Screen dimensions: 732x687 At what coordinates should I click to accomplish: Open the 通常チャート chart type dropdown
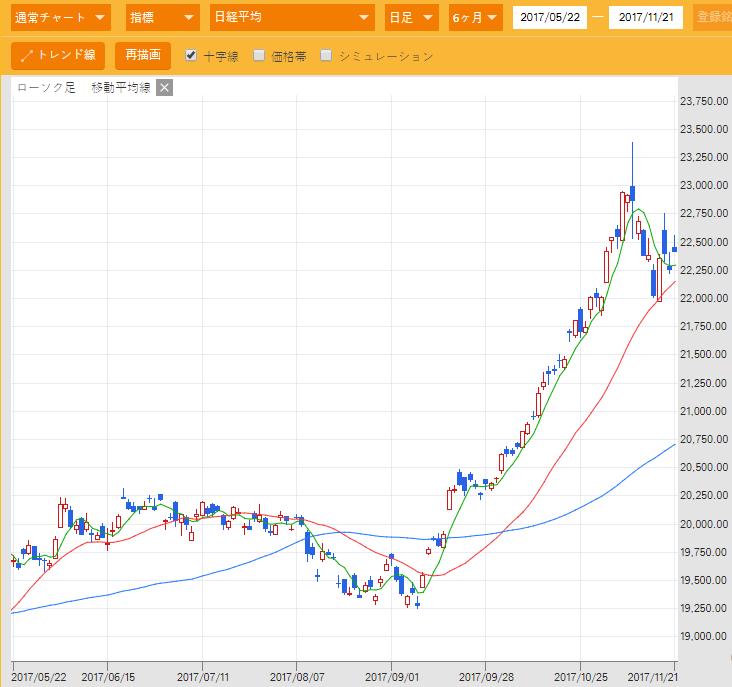coord(59,17)
